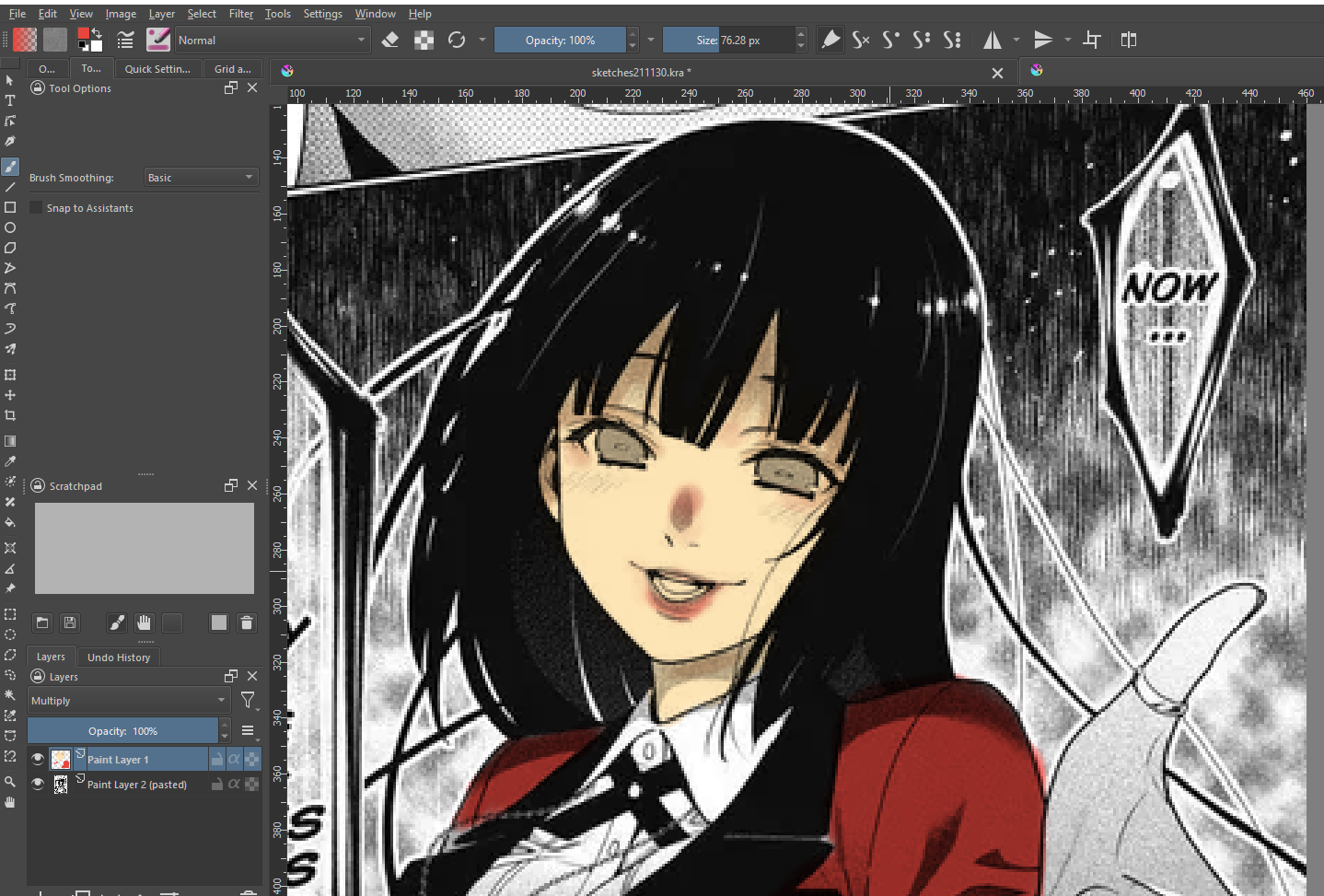The width and height of the screenshot is (1324, 896).
Task: Open the File menu
Action: tap(17, 14)
